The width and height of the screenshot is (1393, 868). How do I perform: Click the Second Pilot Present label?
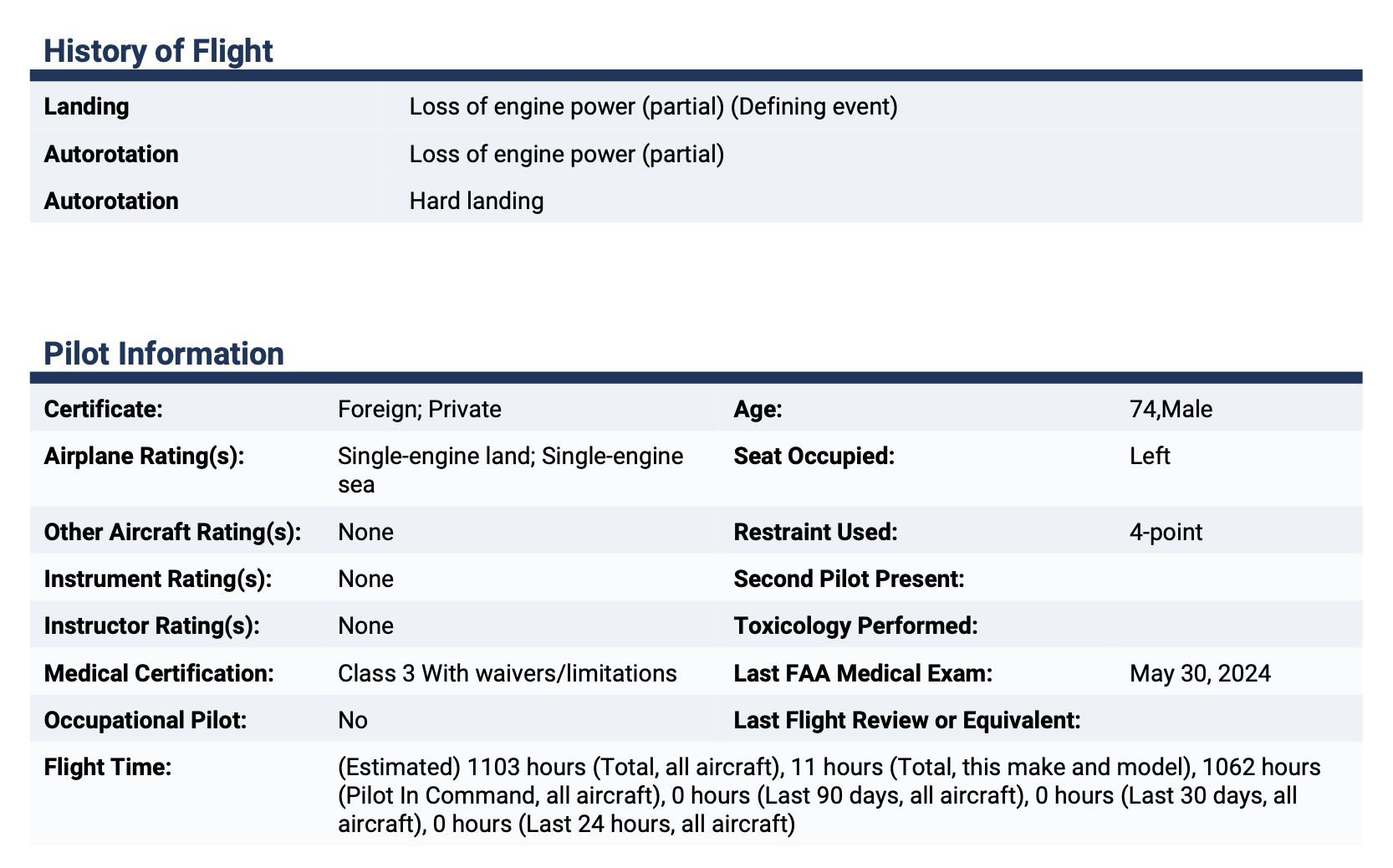(x=849, y=579)
